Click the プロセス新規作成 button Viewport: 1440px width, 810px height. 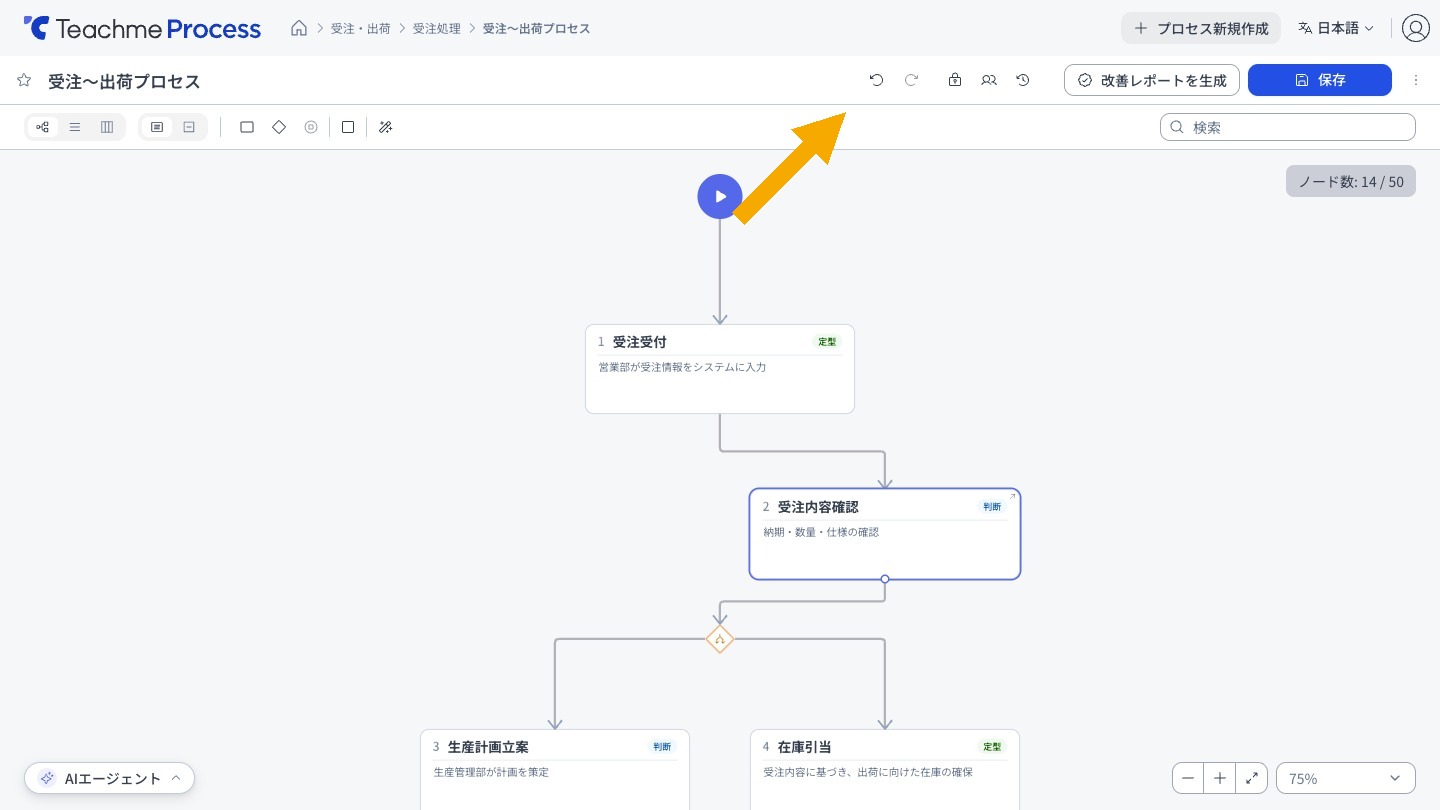(1201, 28)
